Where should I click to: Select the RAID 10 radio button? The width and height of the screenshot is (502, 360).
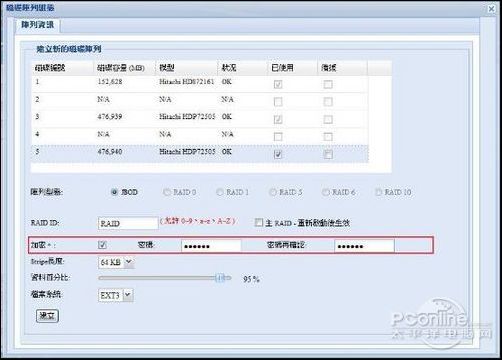(378, 192)
